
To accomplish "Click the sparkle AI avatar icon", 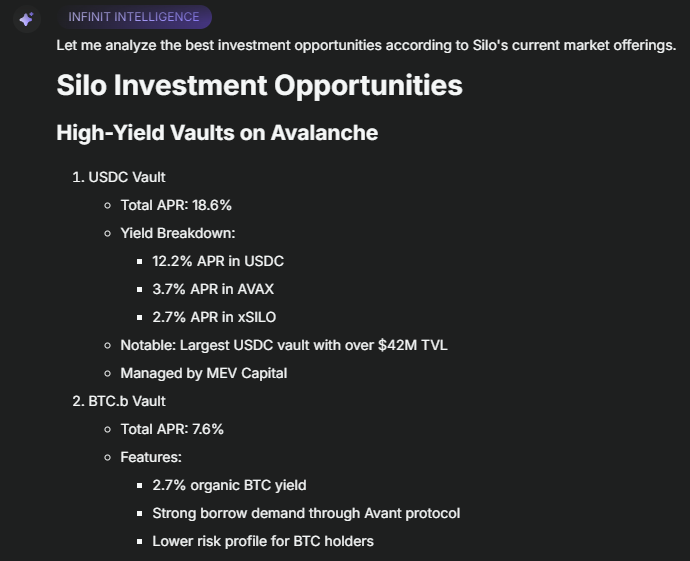I will pyautogui.click(x=26, y=19).
